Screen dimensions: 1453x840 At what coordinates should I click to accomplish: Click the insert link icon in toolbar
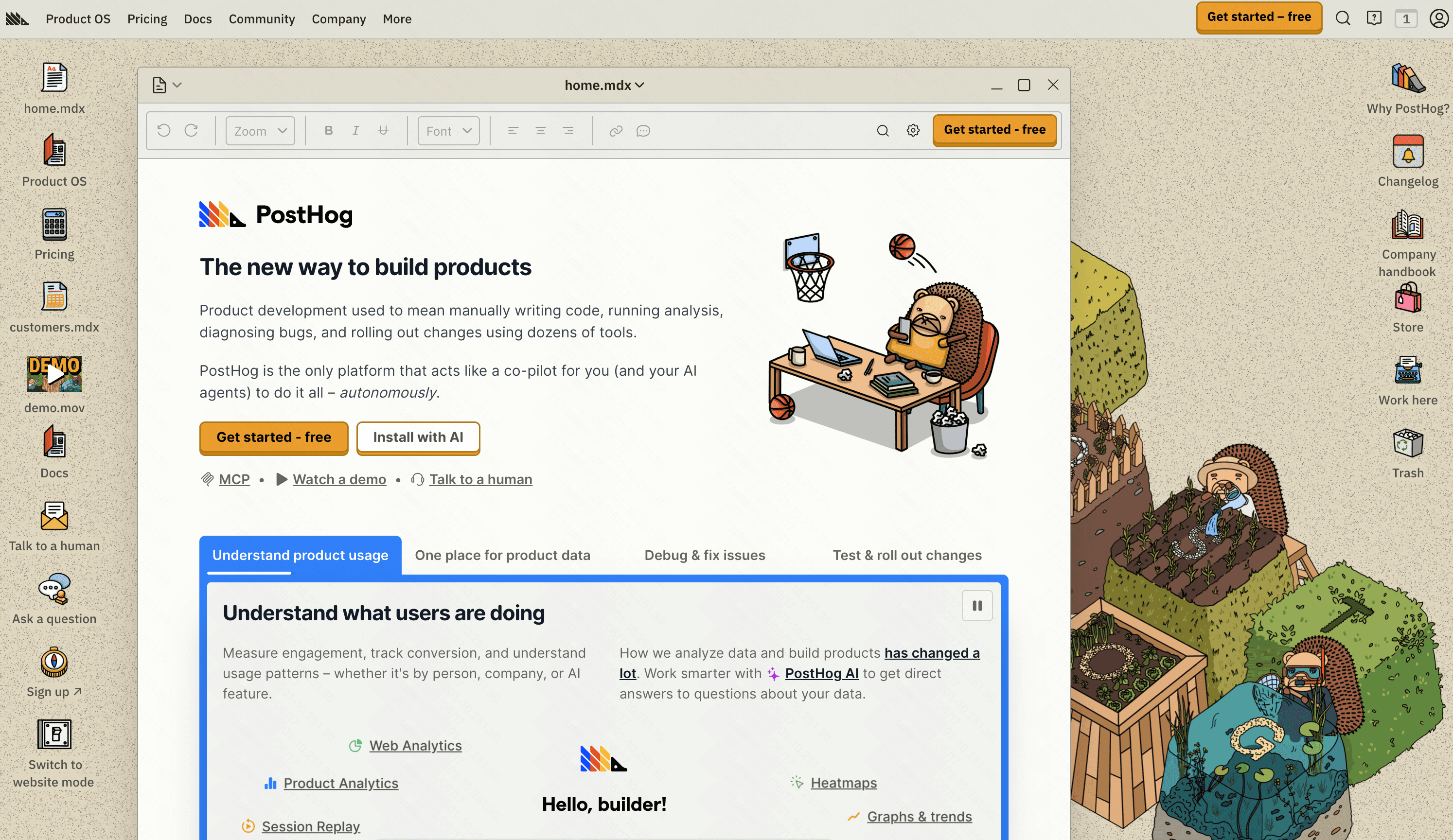[616, 131]
